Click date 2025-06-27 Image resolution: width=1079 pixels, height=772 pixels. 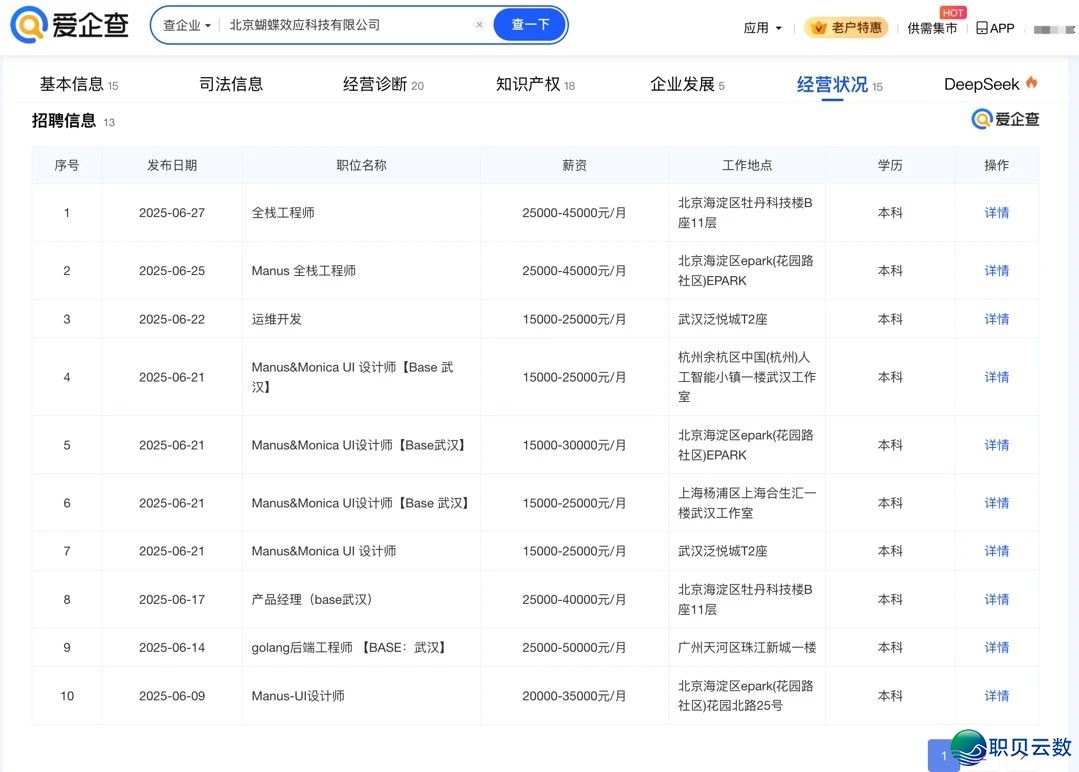172,213
